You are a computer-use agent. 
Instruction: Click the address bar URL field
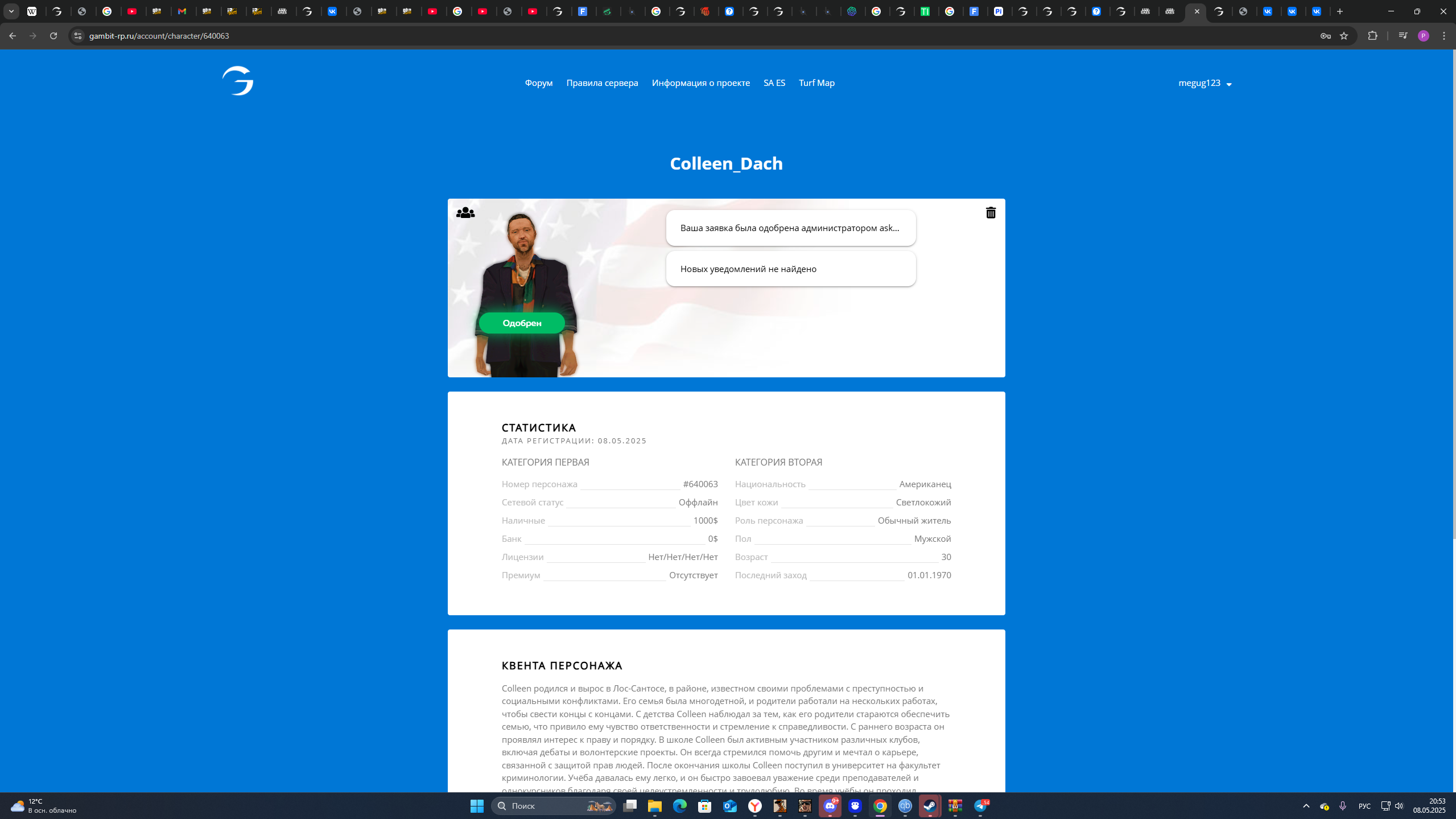pos(700,36)
